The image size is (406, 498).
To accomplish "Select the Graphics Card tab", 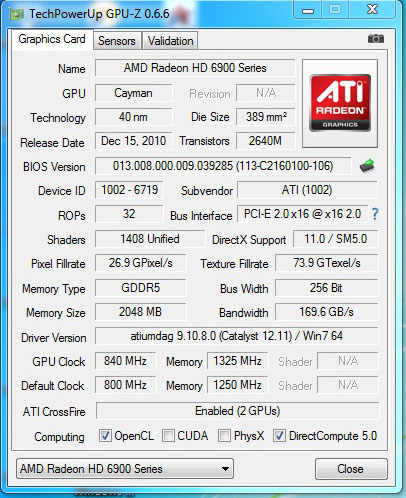I will tap(52, 39).
